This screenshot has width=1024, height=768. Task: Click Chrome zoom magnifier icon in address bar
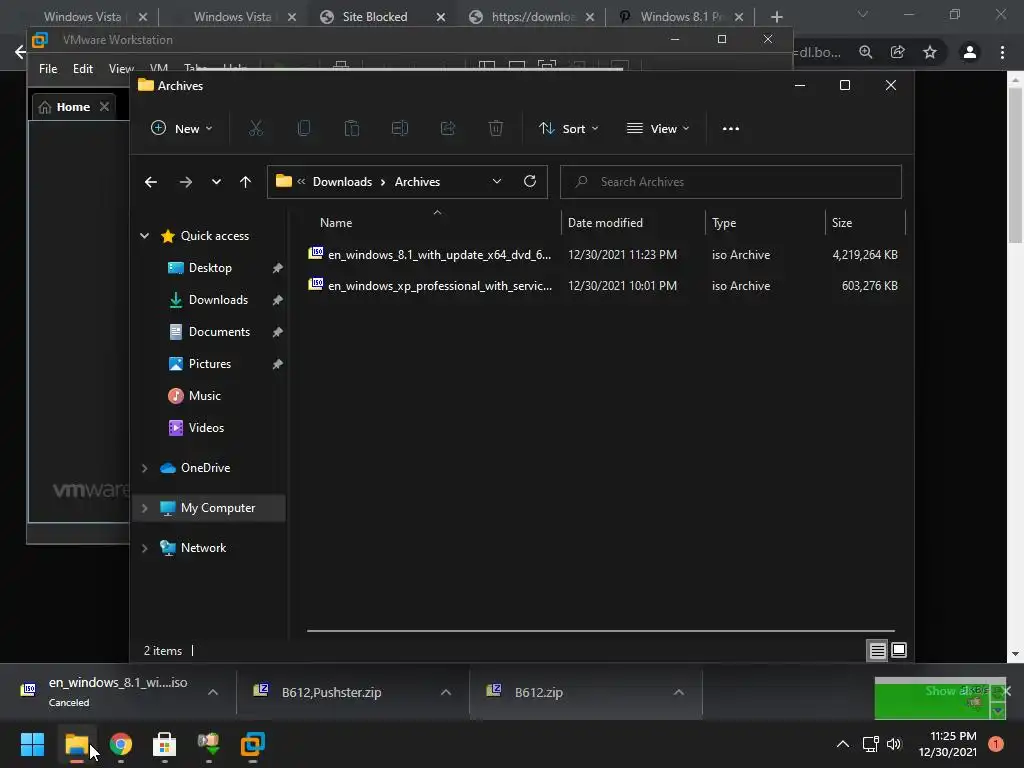(866, 52)
